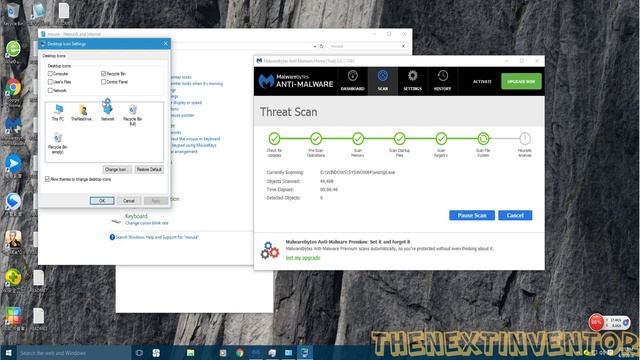Click Activate in Malwarebytes header
Image resolution: width=640 pixels, height=360 pixels.
click(482, 82)
